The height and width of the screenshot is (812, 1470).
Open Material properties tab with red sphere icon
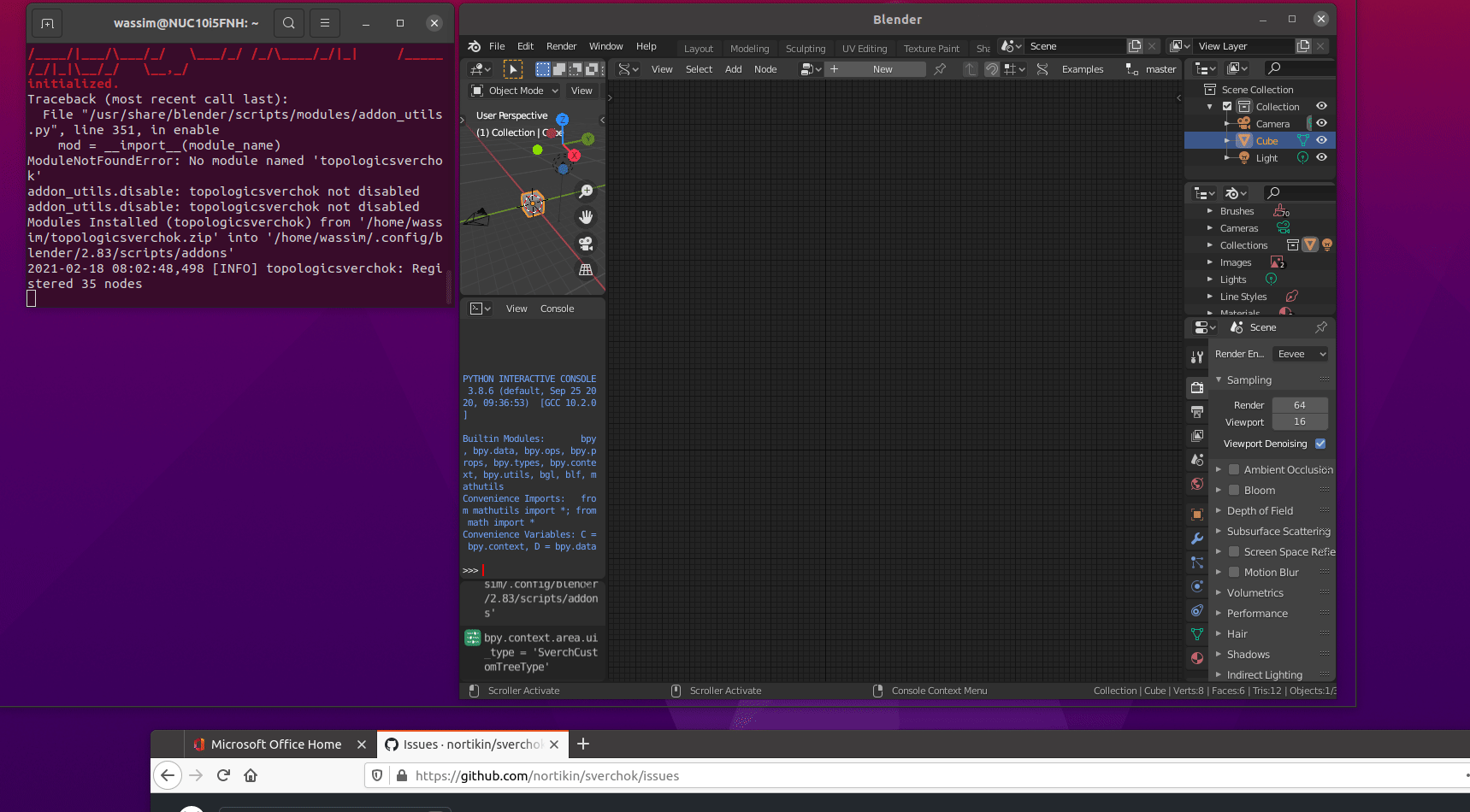tap(1197, 658)
